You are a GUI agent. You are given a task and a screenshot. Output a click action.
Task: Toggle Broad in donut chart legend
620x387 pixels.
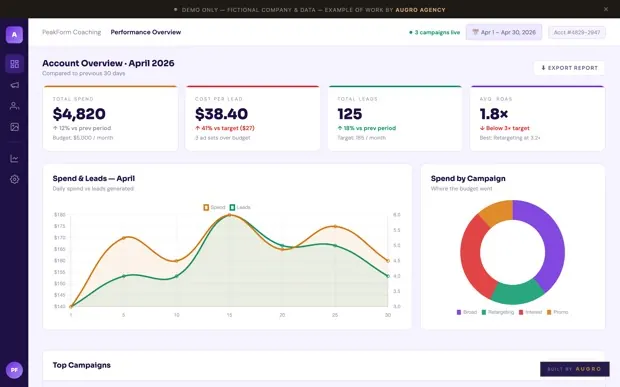(467, 312)
